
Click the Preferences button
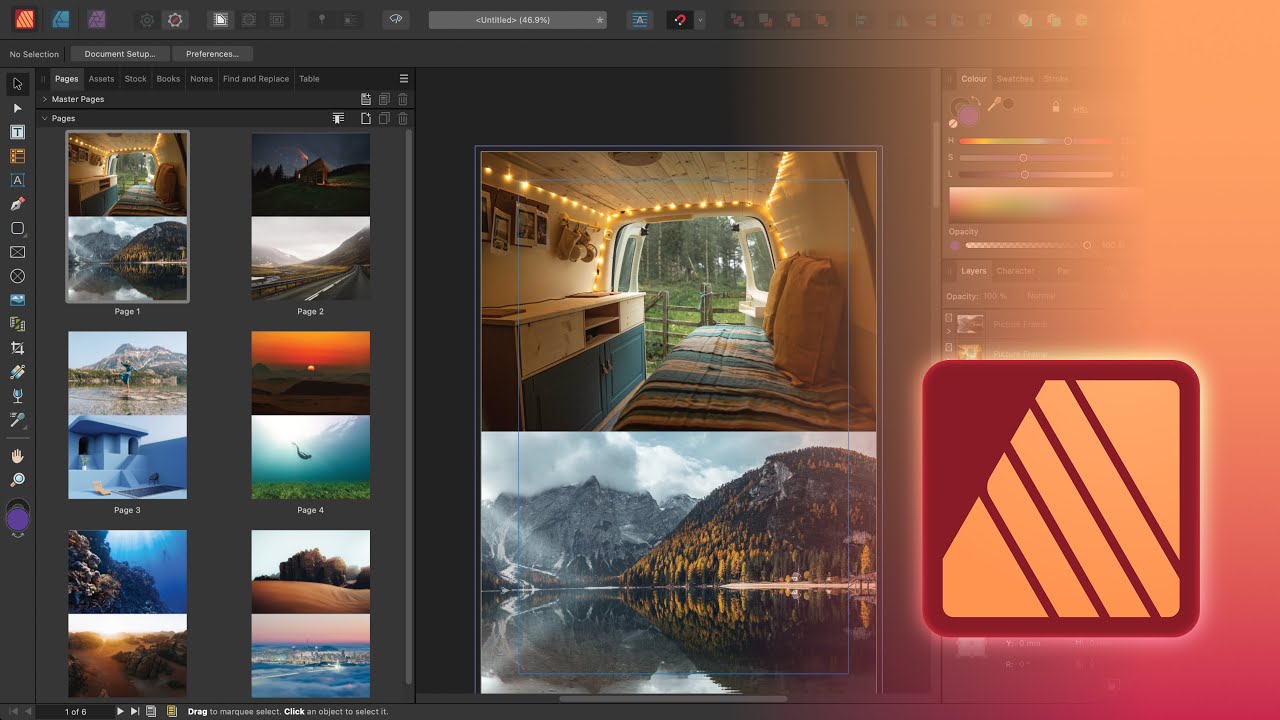coord(212,54)
